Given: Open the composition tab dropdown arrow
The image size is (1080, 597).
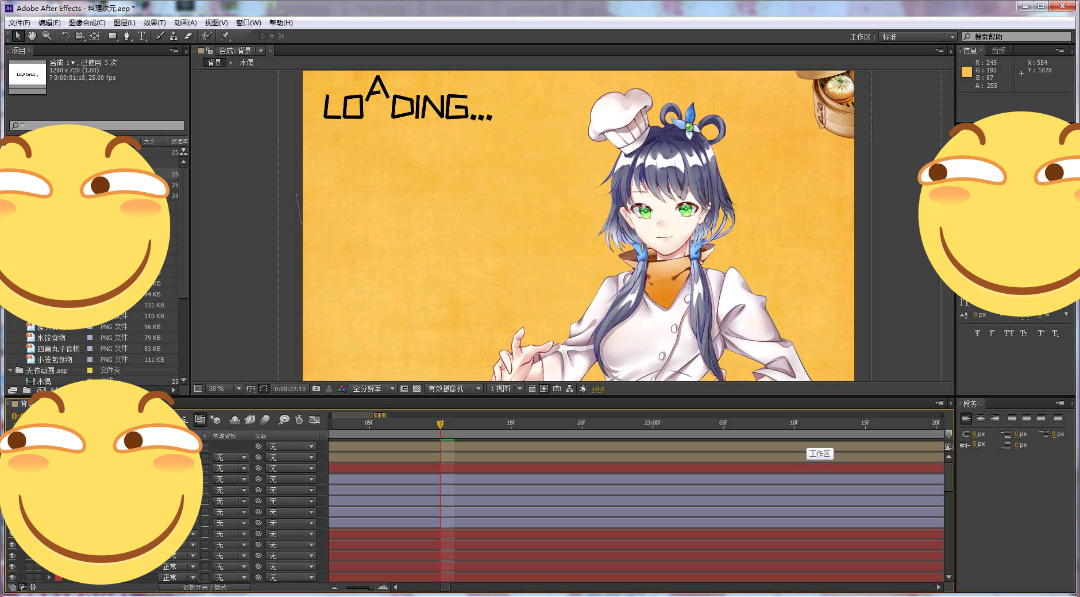Looking at the screenshot, I should click(261, 51).
